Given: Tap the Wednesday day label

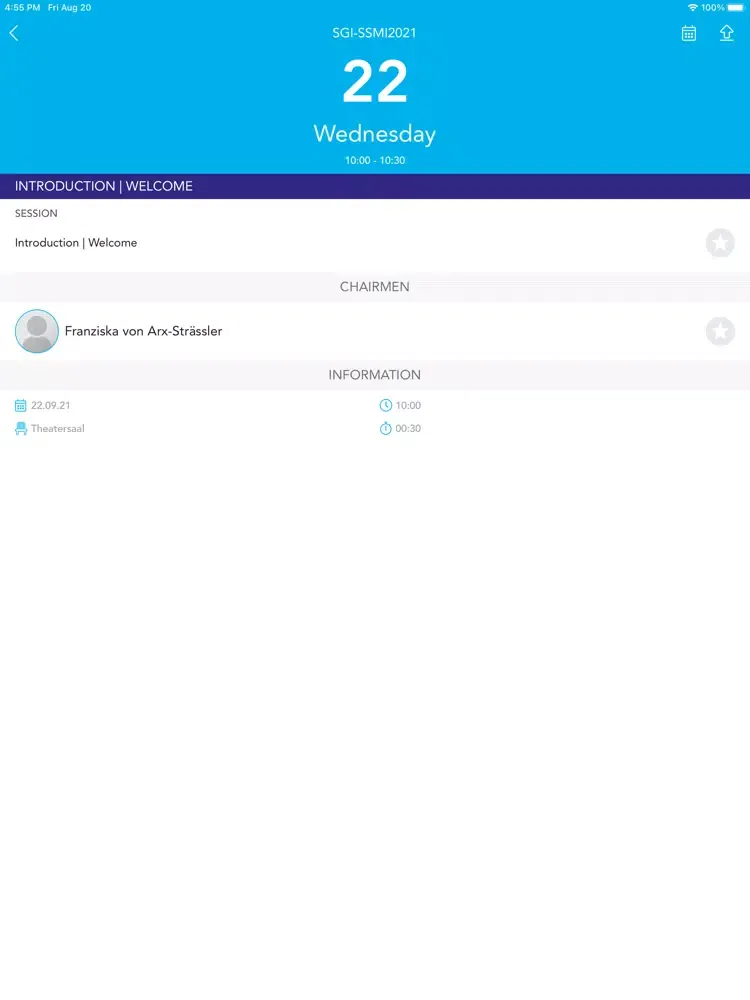Looking at the screenshot, I should [x=375, y=134].
